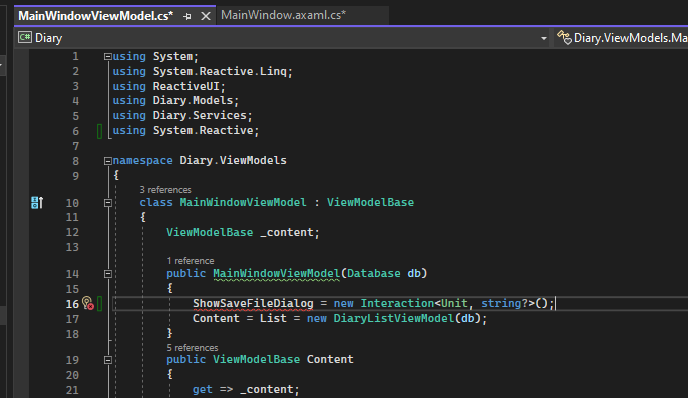Image resolution: width=688 pixels, height=398 pixels.
Task: Collapse the MainWindowViewModel constructor block
Action: 108,274
